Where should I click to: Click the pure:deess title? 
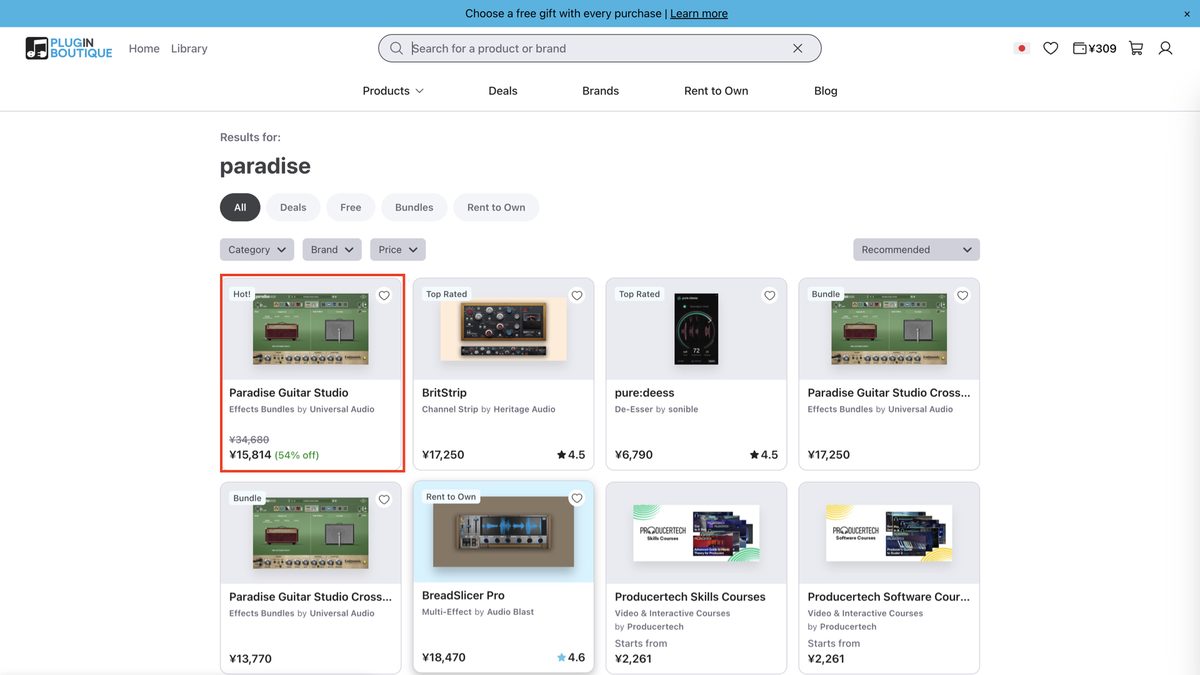[x=645, y=393]
